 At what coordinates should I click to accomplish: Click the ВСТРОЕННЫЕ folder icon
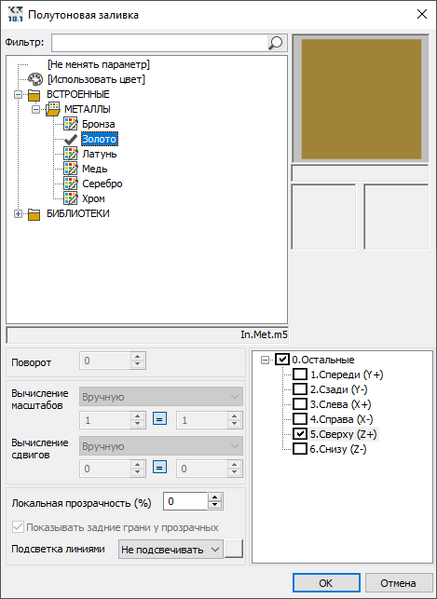(x=34, y=95)
